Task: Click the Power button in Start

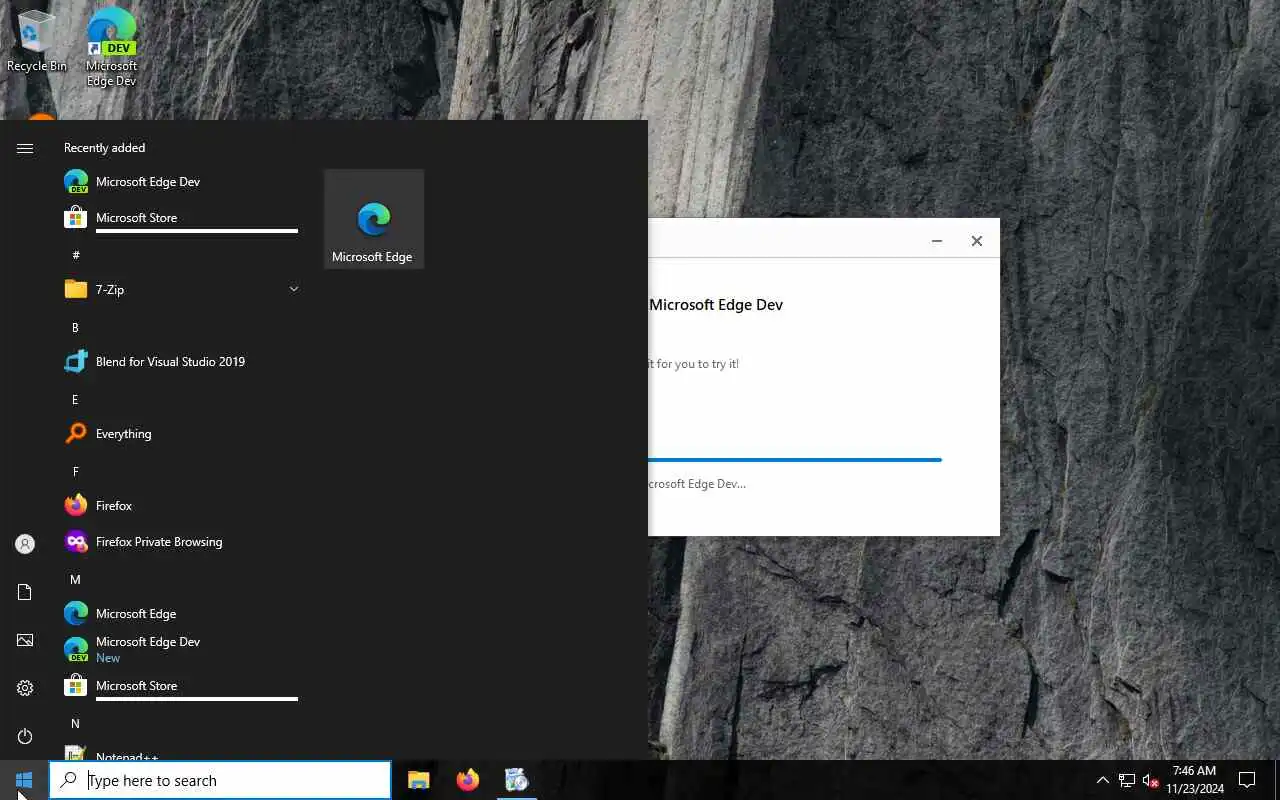Action: (x=25, y=736)
